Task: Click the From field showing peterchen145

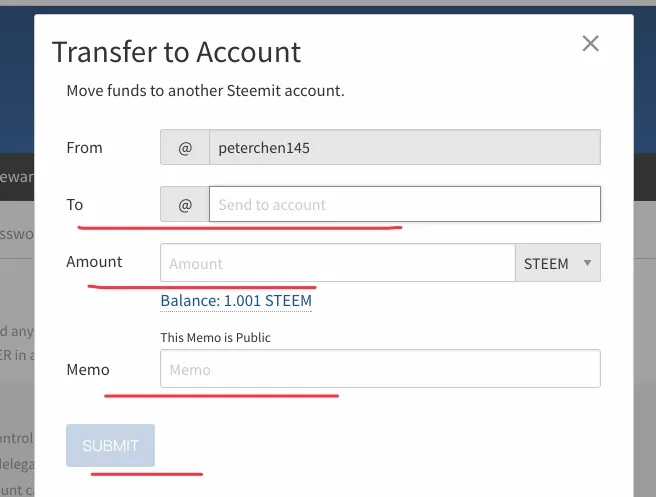Action: click(x=404, y=147)
